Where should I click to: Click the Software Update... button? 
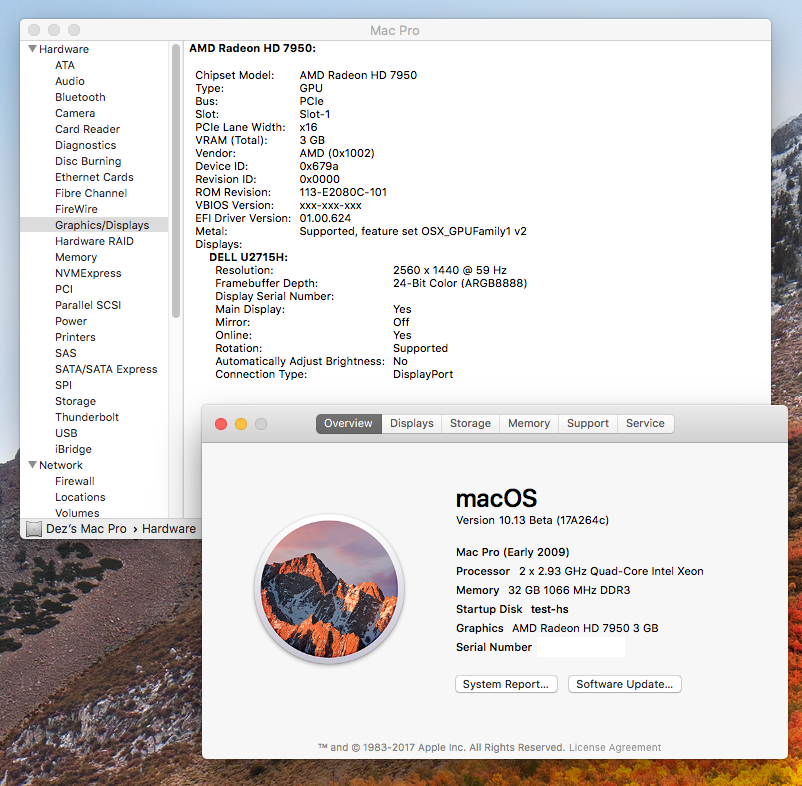click(x=625, y=684)
